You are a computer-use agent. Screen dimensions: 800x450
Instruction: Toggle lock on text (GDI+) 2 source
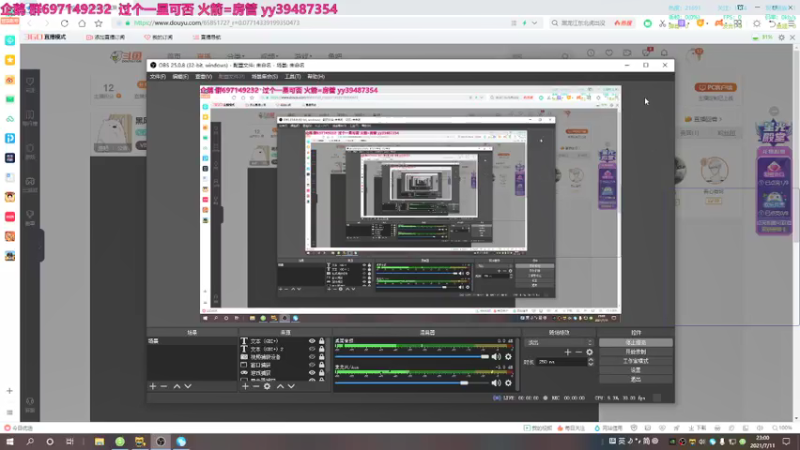[x=321, y=349]
